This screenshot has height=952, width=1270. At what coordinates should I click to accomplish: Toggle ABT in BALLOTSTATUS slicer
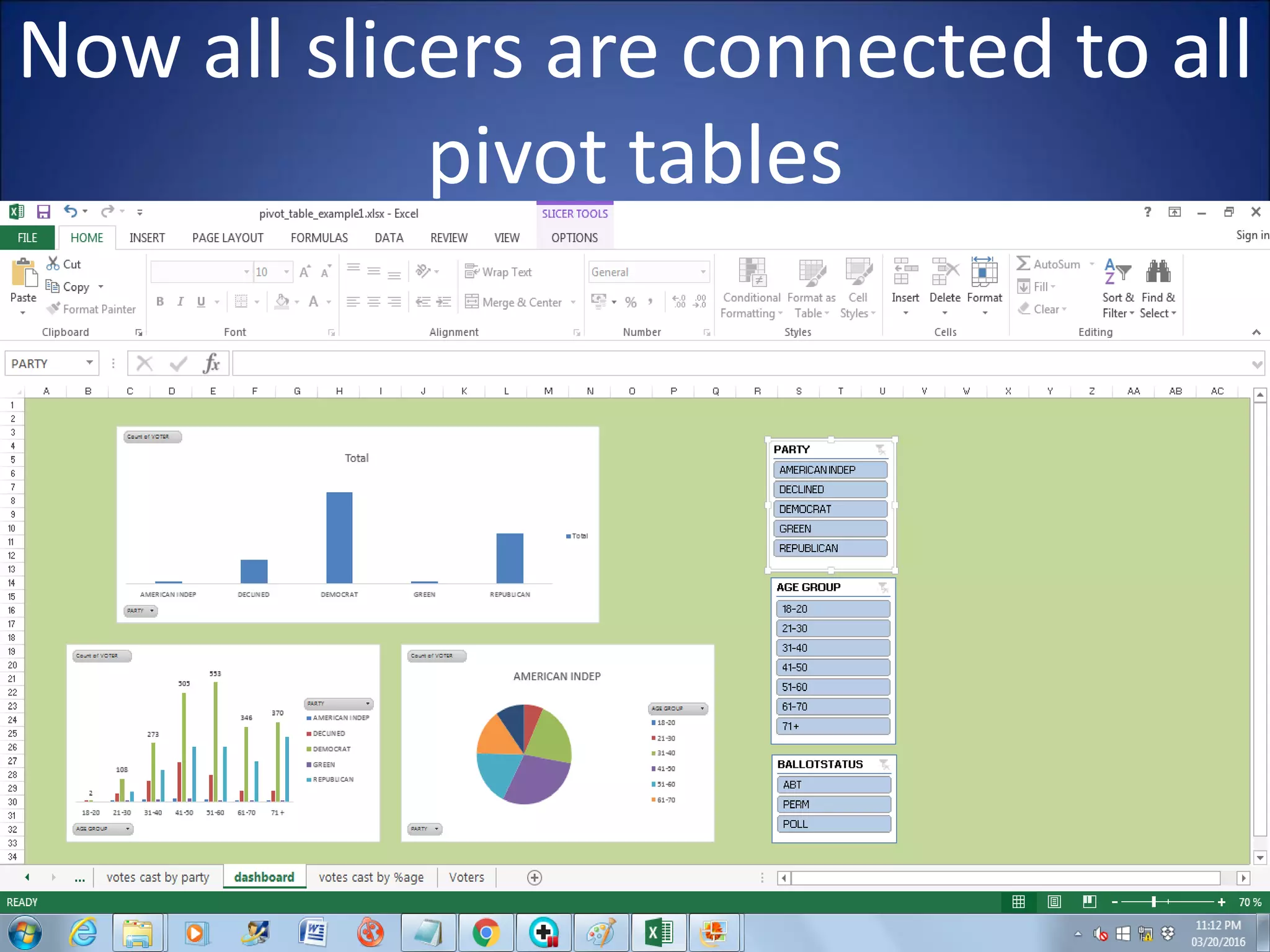pos(834,785)
